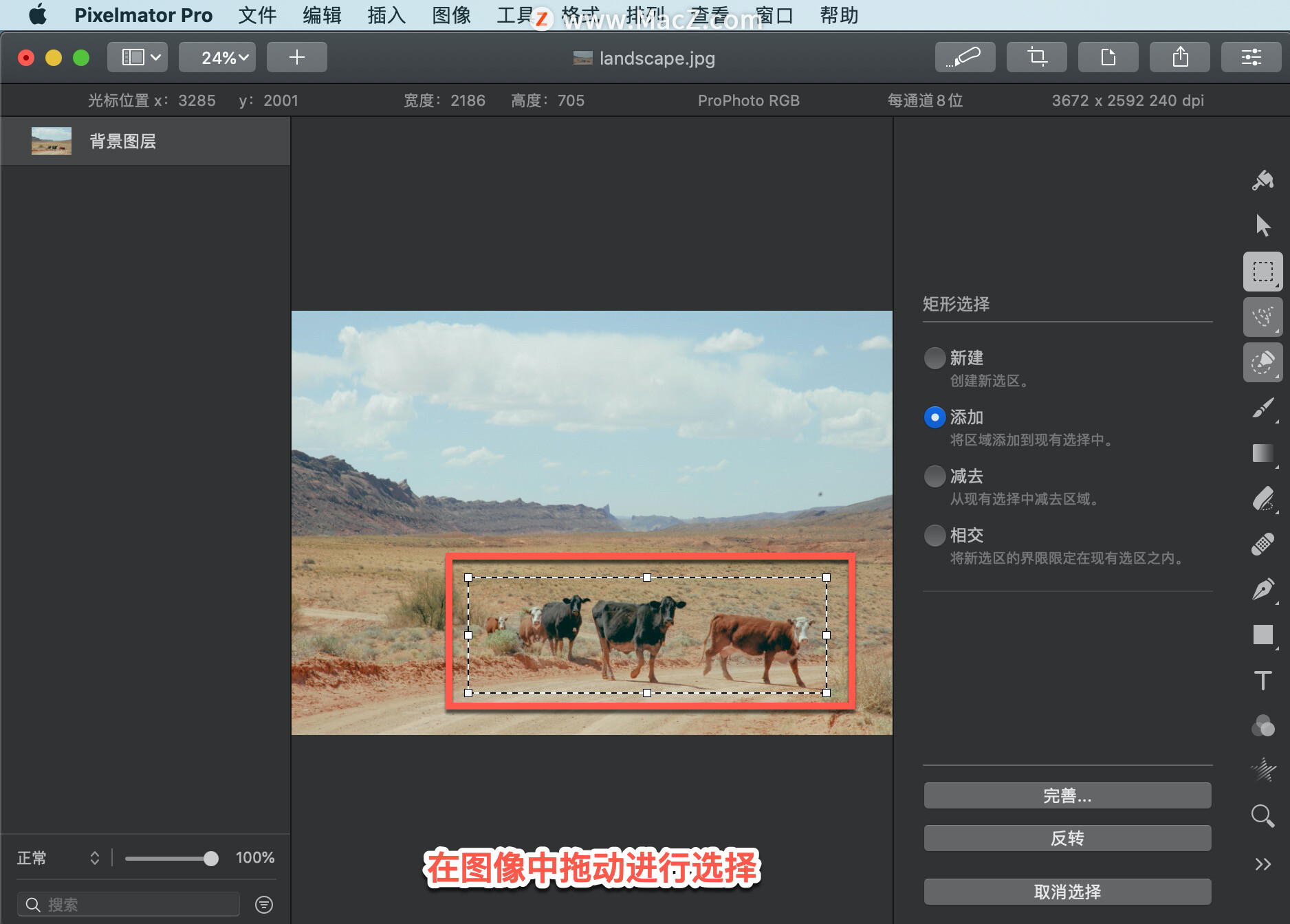This screenshot has height=924, width=1290.
Task: Select the Paint brush tool
Action: (x=1262, y=408)
